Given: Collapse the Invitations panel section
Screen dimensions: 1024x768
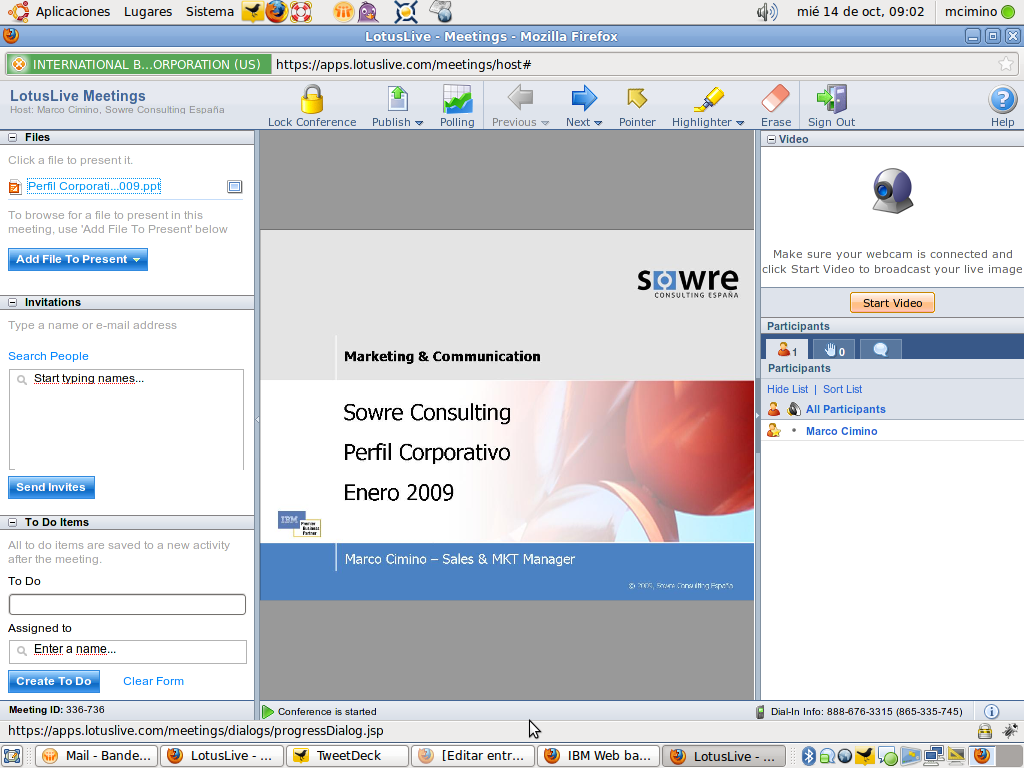Looking at the screenshot, I should click(x=13, y=303).
